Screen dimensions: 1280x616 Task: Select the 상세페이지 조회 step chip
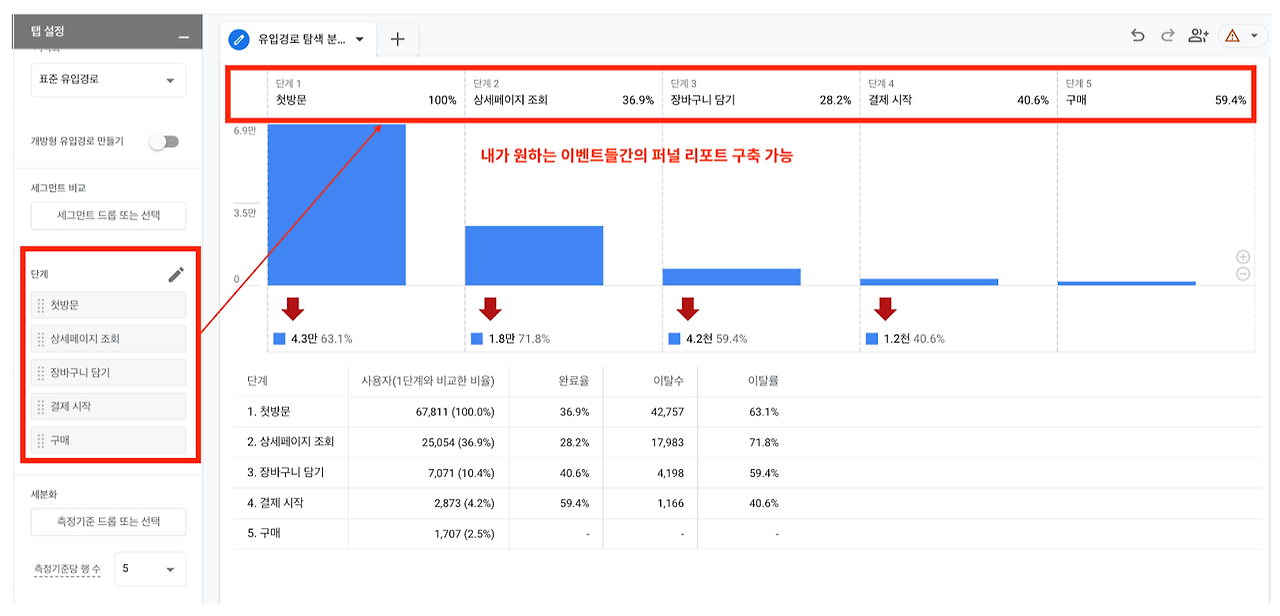pos(108,339)
